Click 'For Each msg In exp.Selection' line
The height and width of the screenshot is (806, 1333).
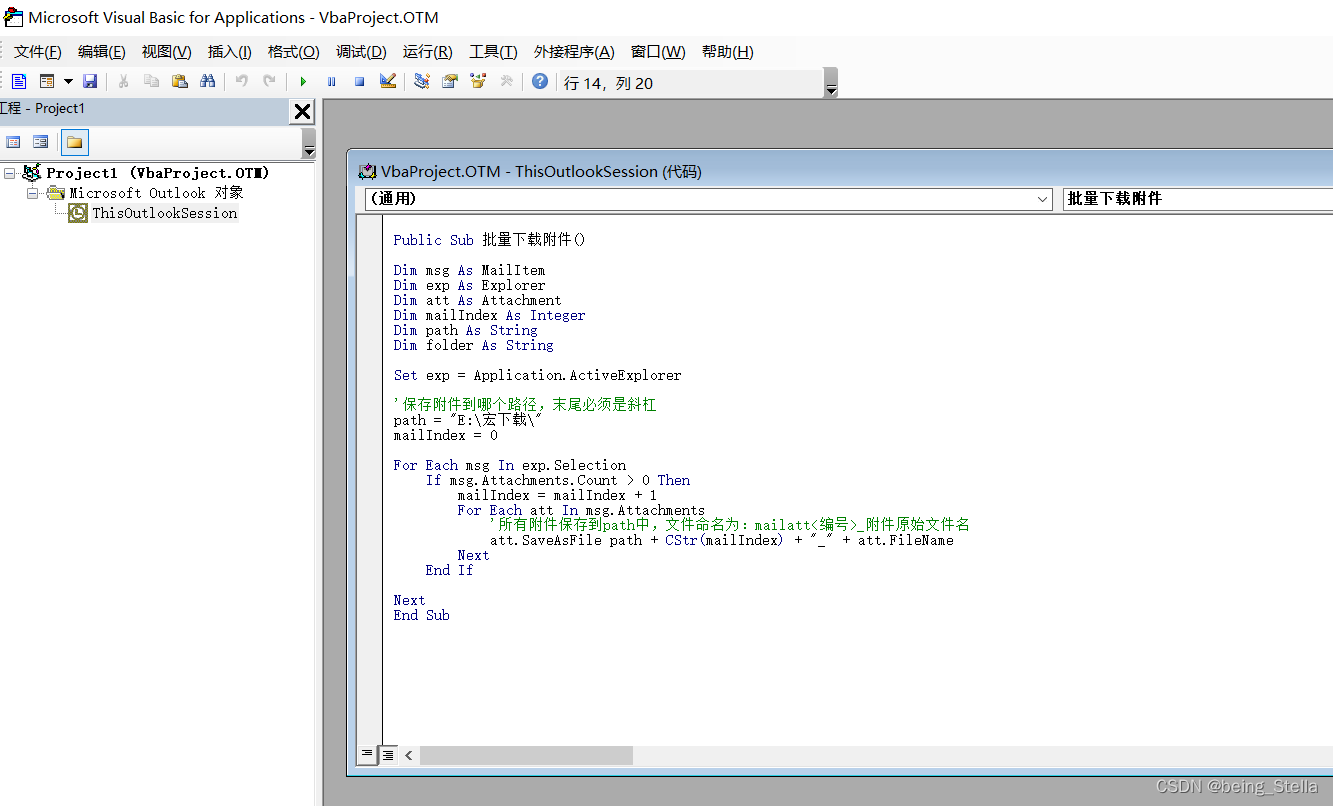pos(510,465)
